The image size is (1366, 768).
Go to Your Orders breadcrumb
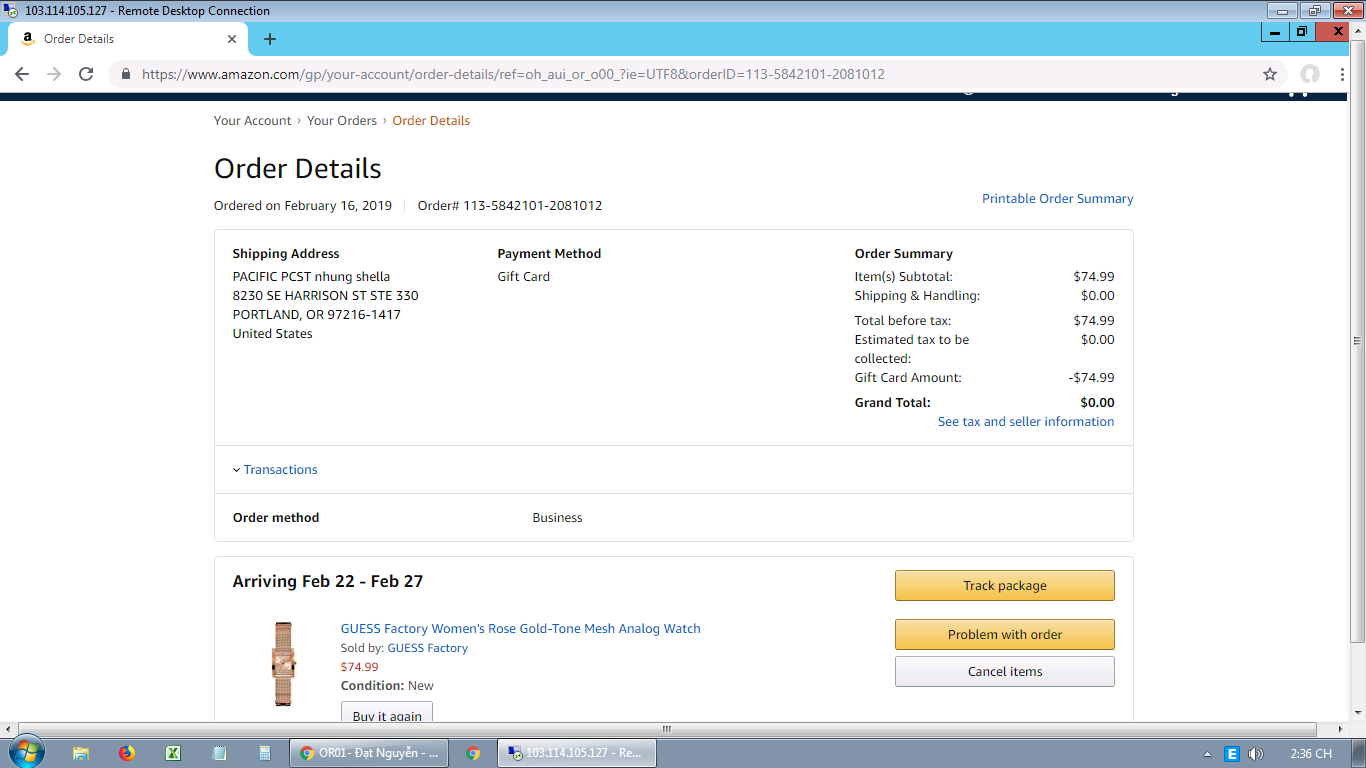pyautogui.click(x=341, y=121)
